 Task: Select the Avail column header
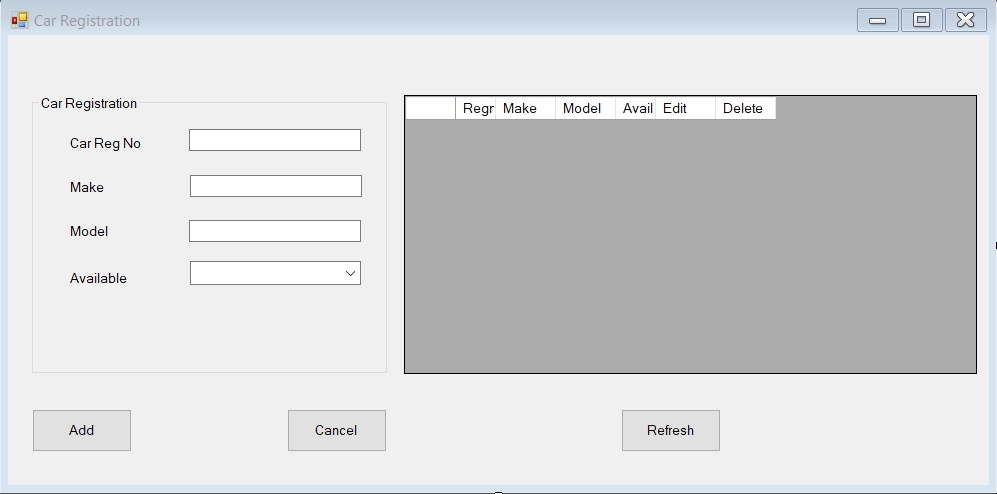point(635,108)
